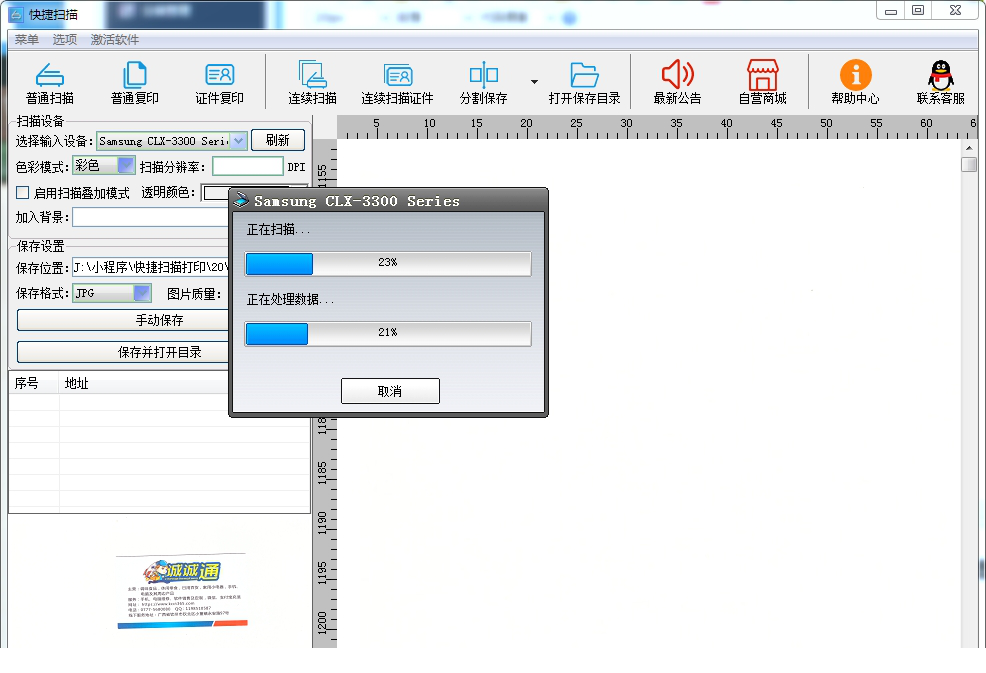Screen dimensions: 986x673
Task: Click the 扫描分辨率 DPI input field
Action: [x=247, y=167]
